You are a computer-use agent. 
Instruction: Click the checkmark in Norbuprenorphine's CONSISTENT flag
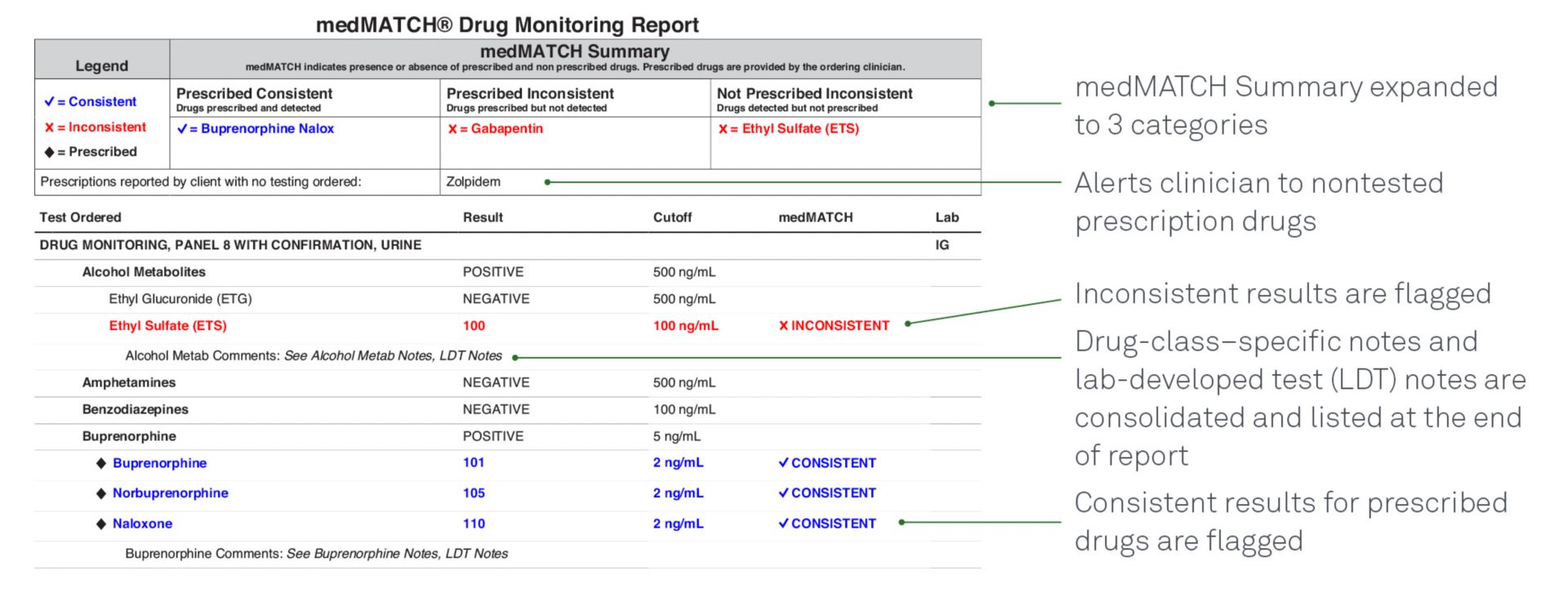784,493
